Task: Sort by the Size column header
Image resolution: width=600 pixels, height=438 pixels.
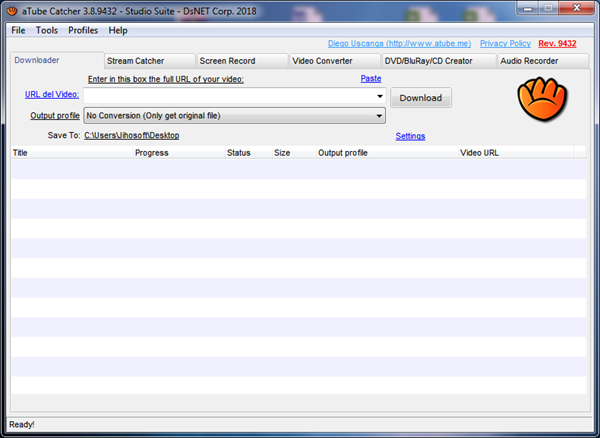Action: point(294,153)
